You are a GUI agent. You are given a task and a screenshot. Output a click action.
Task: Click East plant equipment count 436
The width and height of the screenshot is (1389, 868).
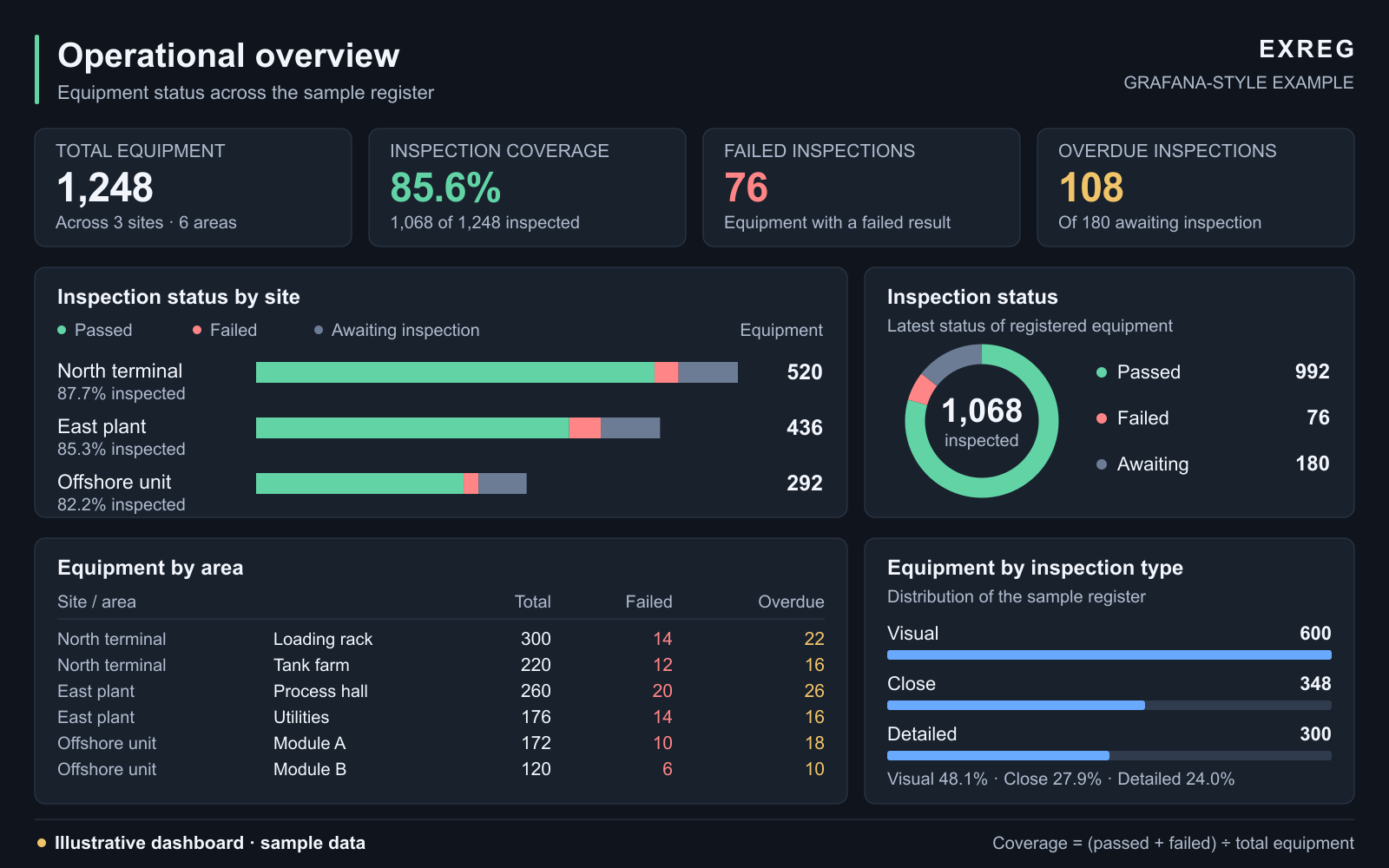(x=805, y=428)
